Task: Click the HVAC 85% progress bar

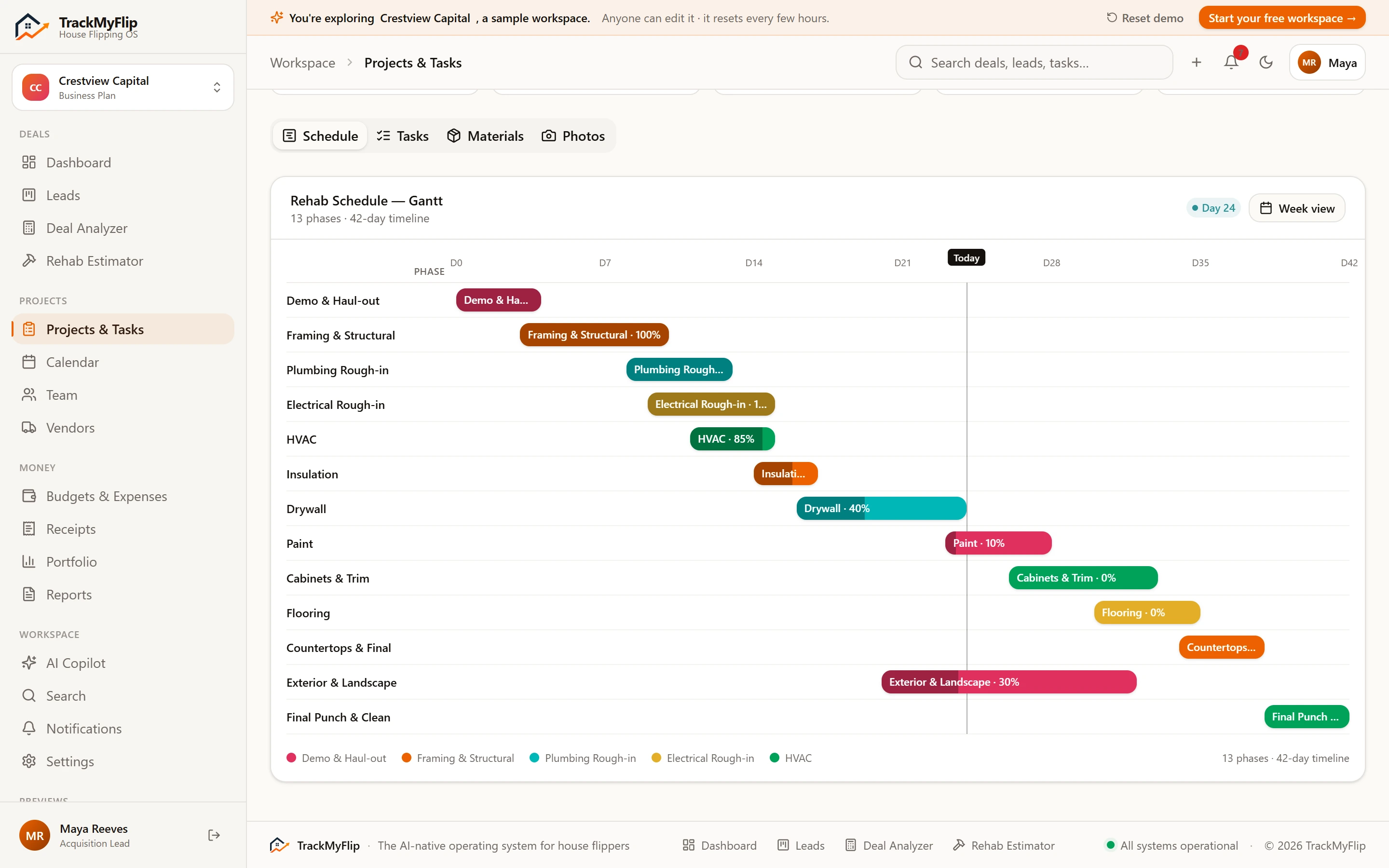Action: 732,439
